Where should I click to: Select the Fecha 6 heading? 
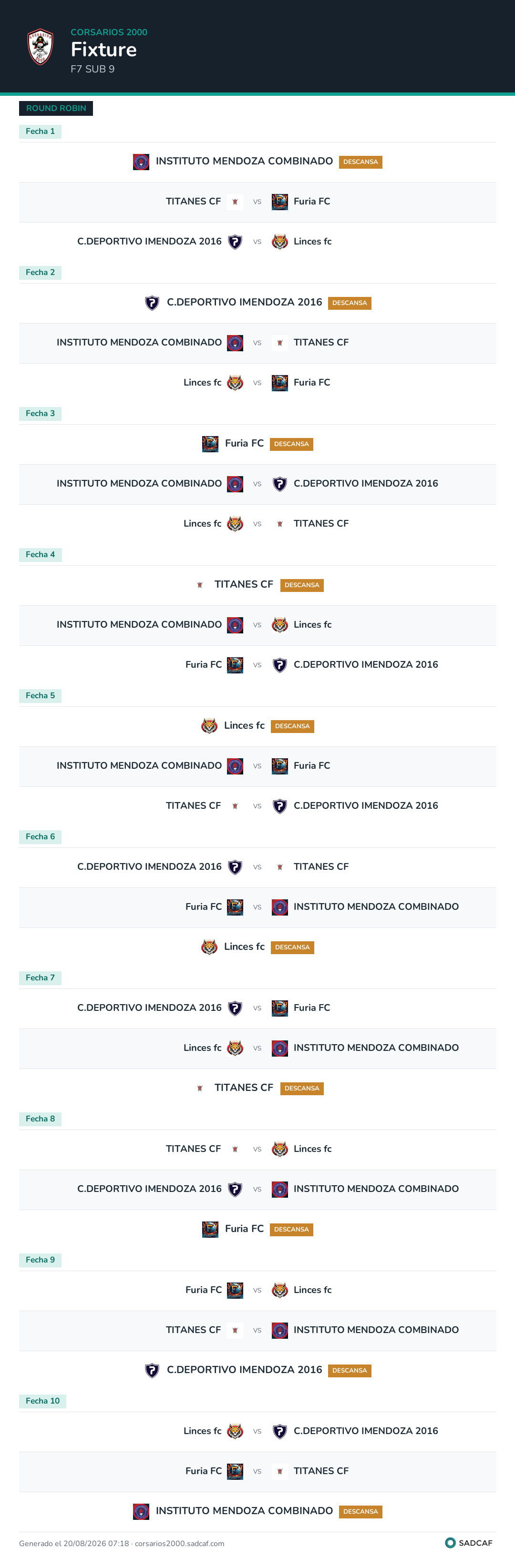pos(40,837)
